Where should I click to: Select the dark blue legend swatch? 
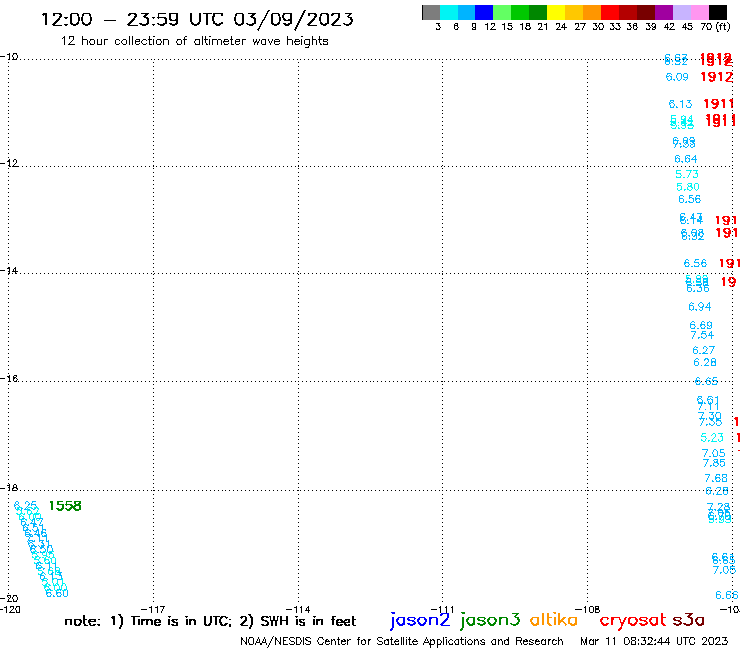[484, 12]
